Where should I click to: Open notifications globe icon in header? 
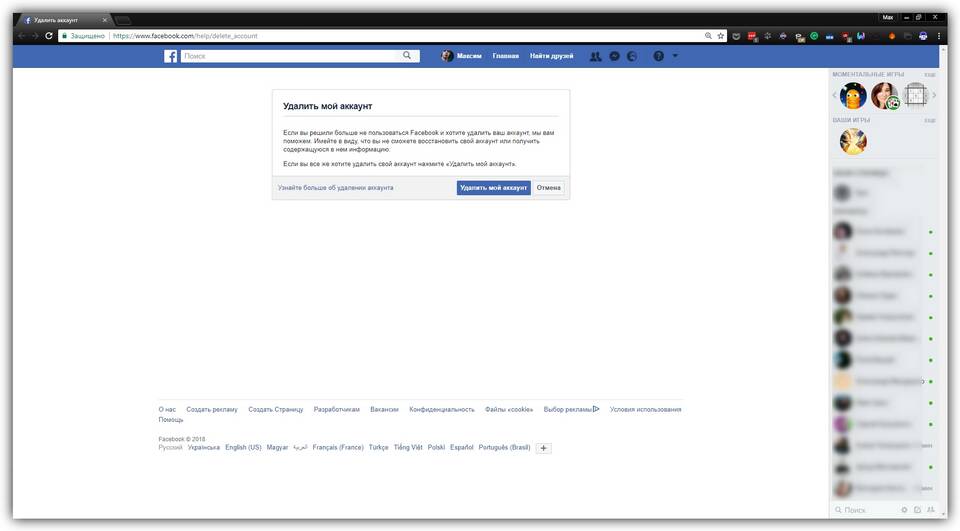pos(632,56)
